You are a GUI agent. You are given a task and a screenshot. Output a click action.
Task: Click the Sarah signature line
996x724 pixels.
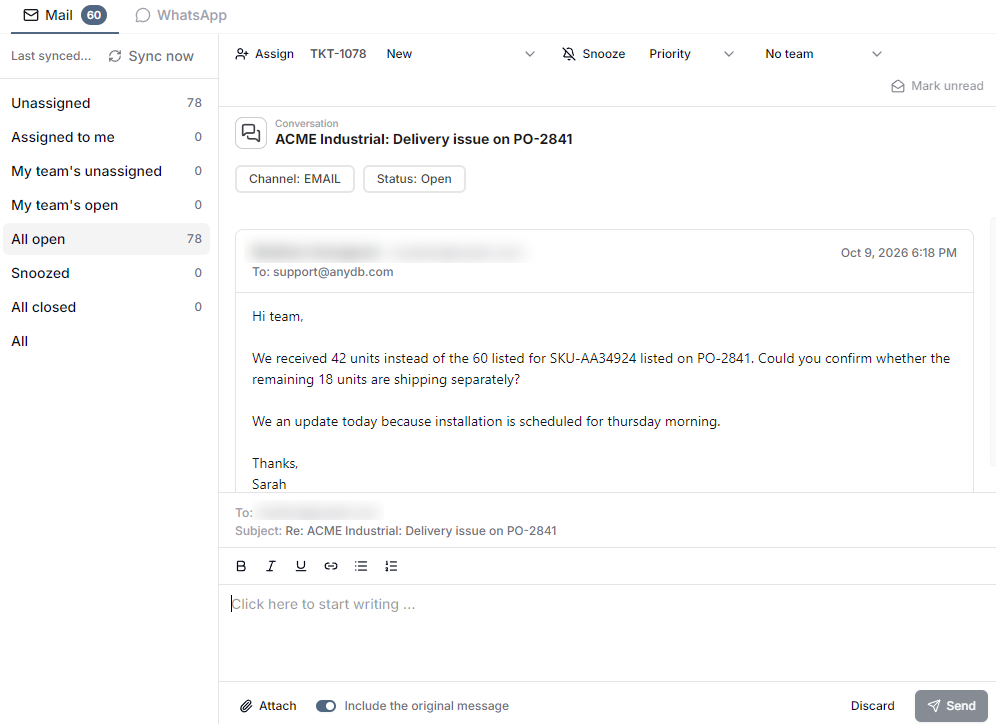tap(269, 485)
